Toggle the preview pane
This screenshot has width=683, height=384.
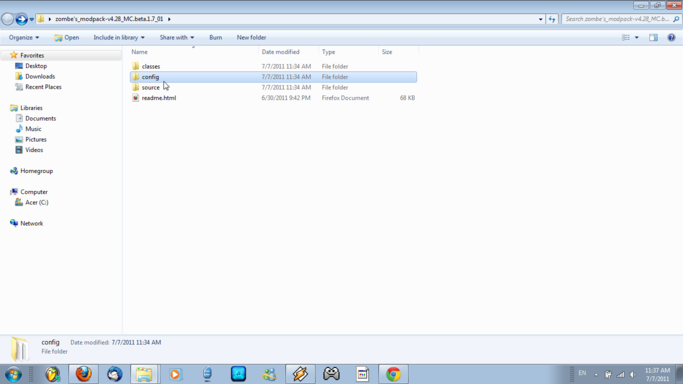pos(653,37)
